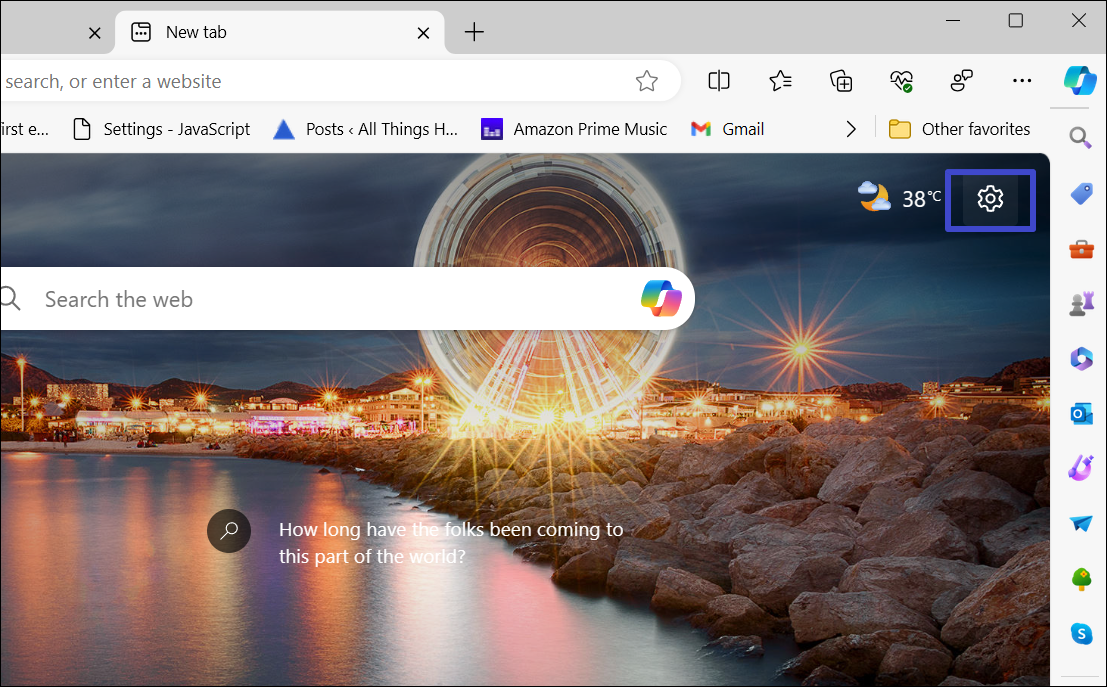This screenshot has height=687, width=1107.
Task: Open Amazon Prime Music bookmark
Action: pos(573,129)
